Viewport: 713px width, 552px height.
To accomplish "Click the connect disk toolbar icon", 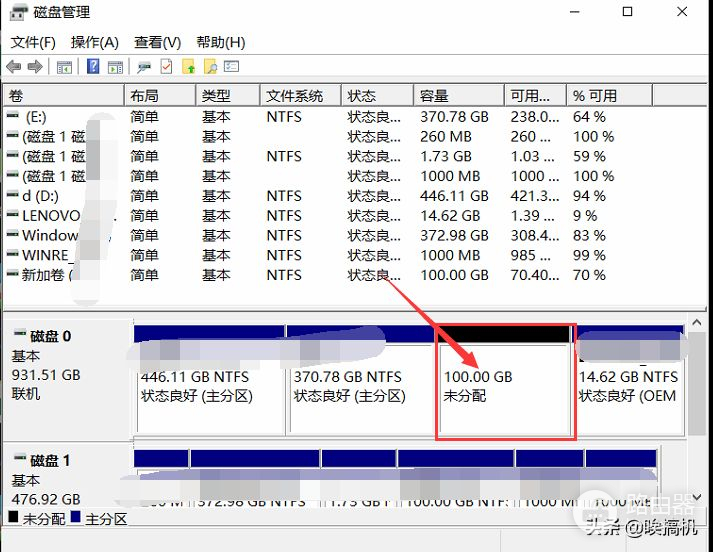I will pos(144,67).
